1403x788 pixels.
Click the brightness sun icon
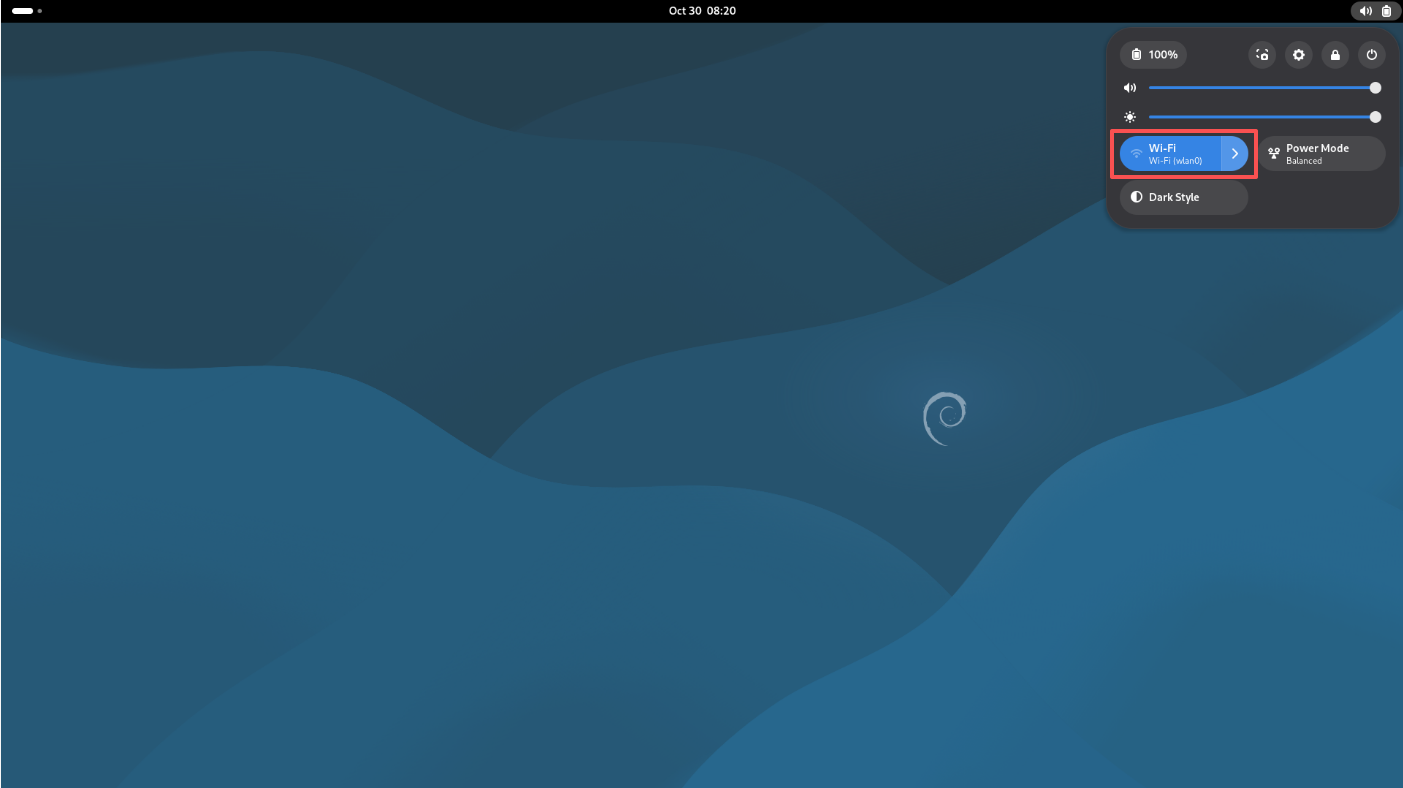coord(1130,117)
